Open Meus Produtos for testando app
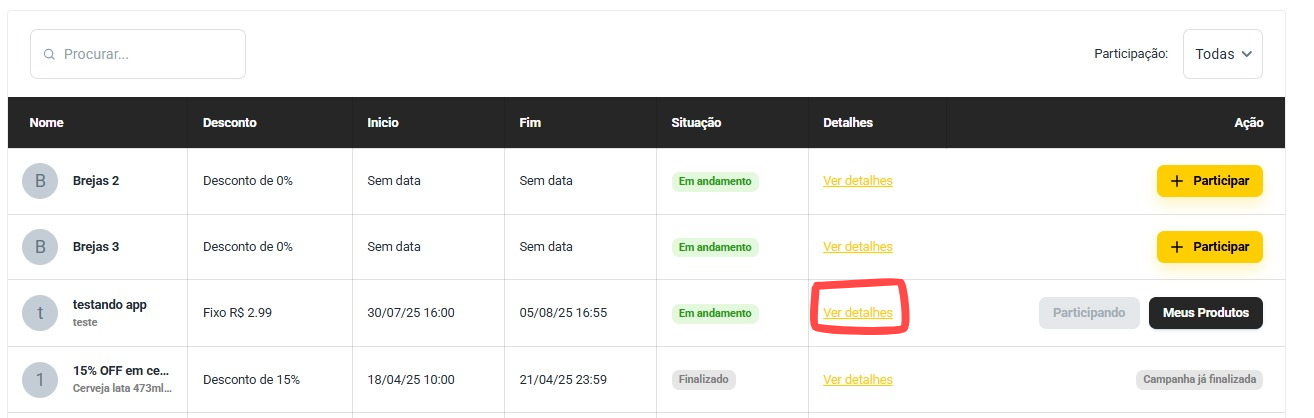1314x418 pixels. click(1206, 313)
